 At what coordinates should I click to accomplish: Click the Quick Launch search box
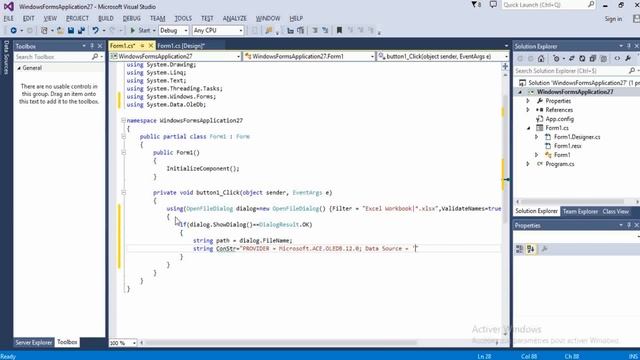[549, 5]
